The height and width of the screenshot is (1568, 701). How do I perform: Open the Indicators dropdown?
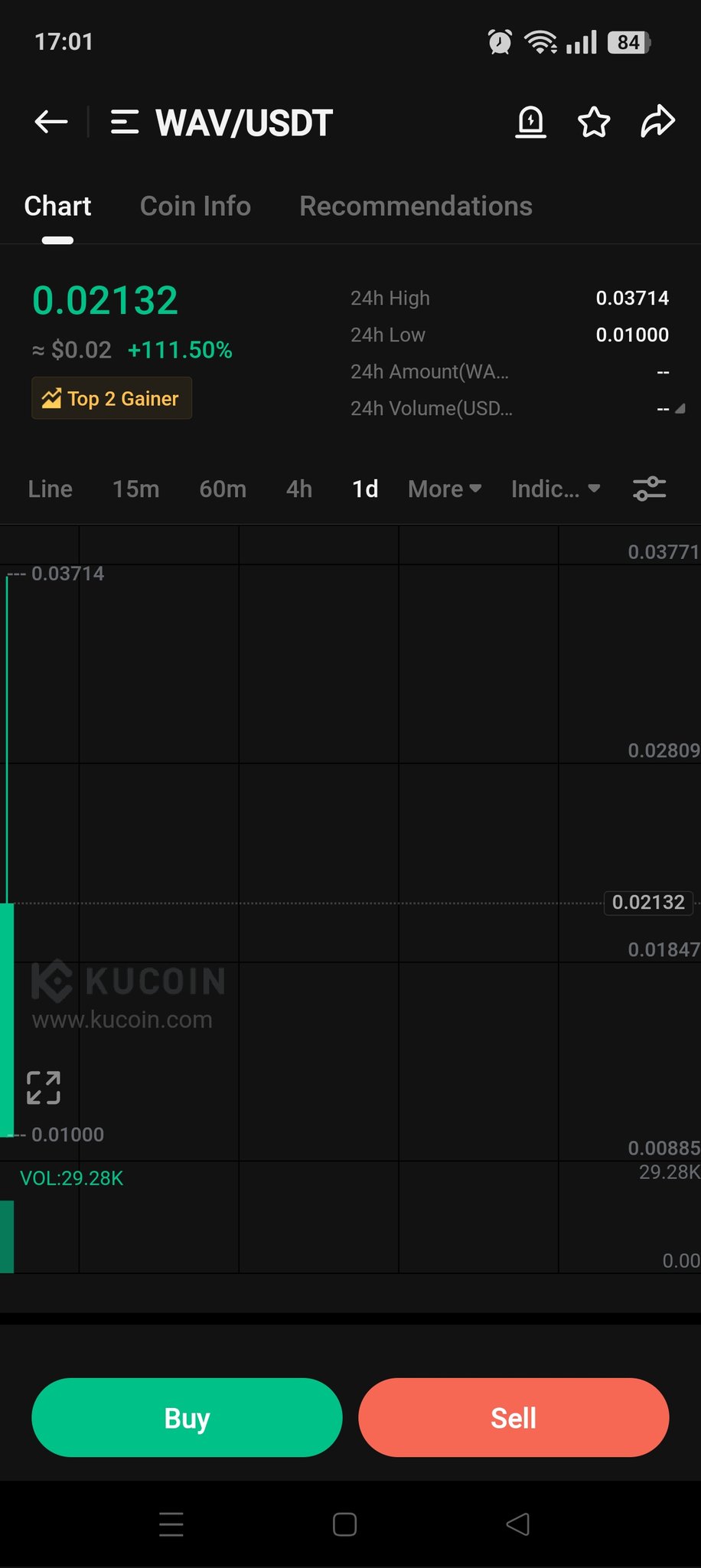click(556, 488)
